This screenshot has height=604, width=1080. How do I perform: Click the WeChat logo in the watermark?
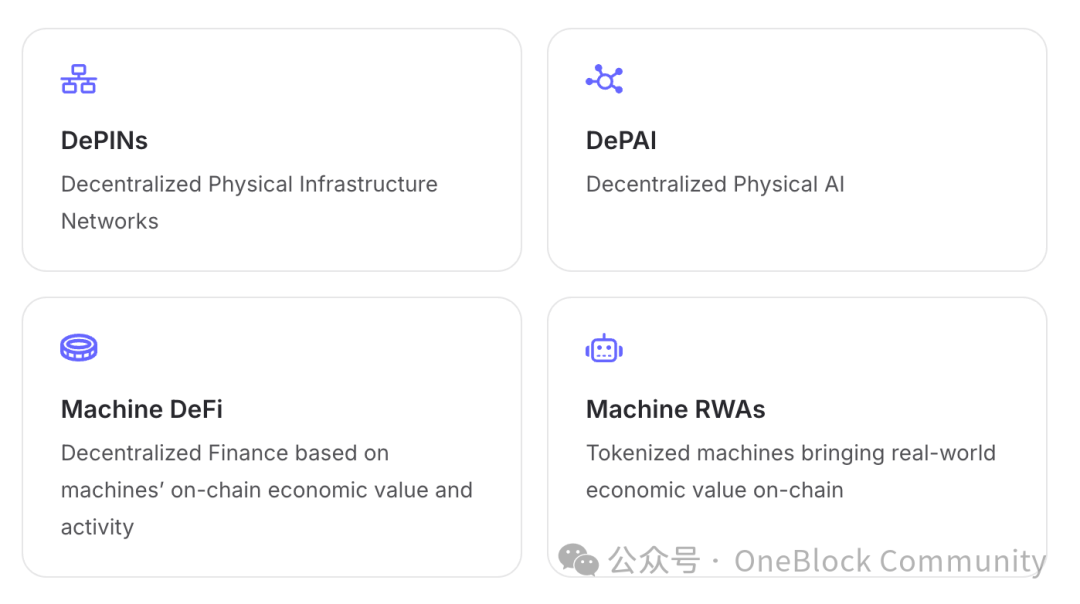click(x=578, y=560)
